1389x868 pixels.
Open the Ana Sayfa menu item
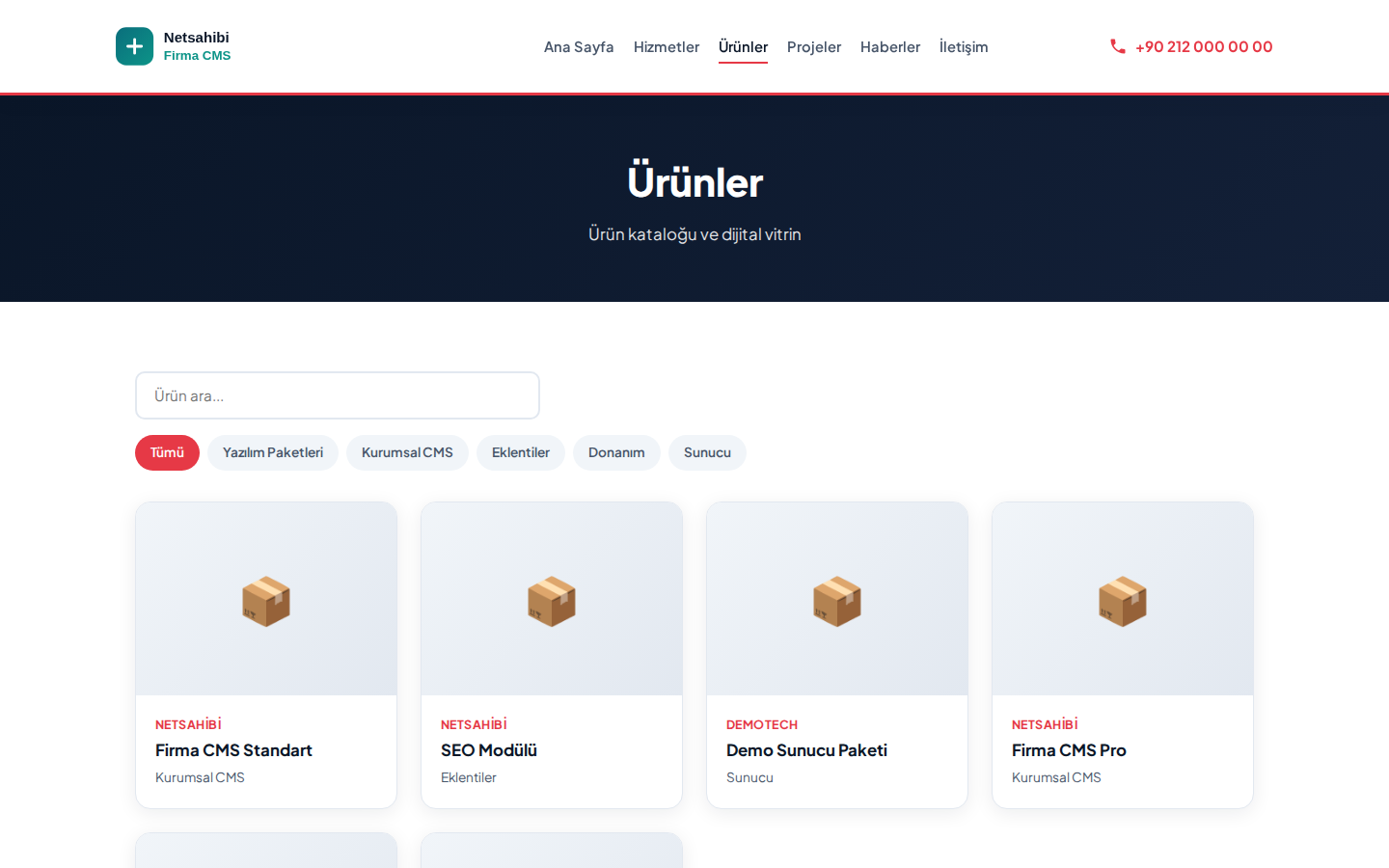pos(579,46)
